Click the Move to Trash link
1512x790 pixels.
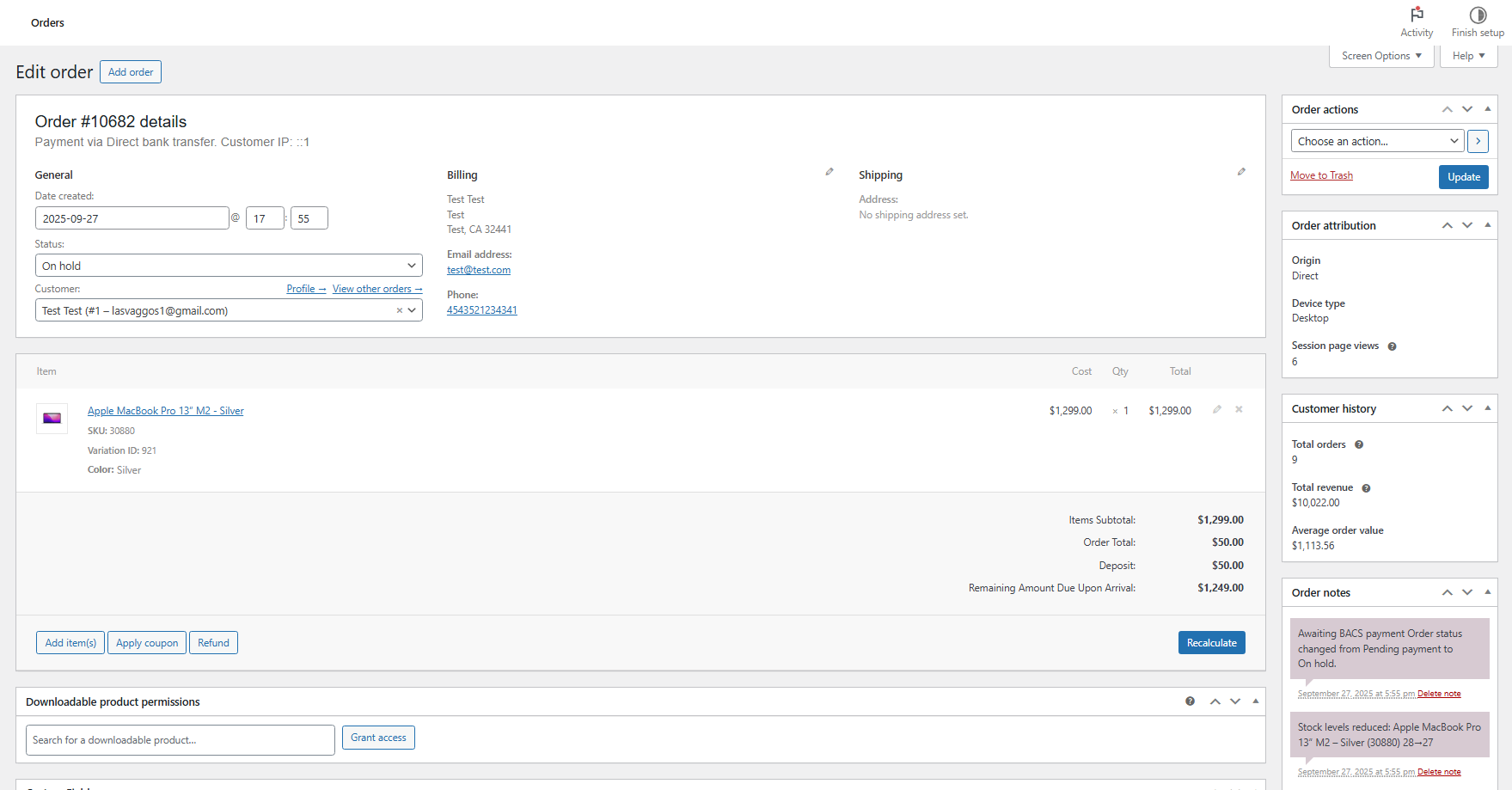tap(1321, 175)
